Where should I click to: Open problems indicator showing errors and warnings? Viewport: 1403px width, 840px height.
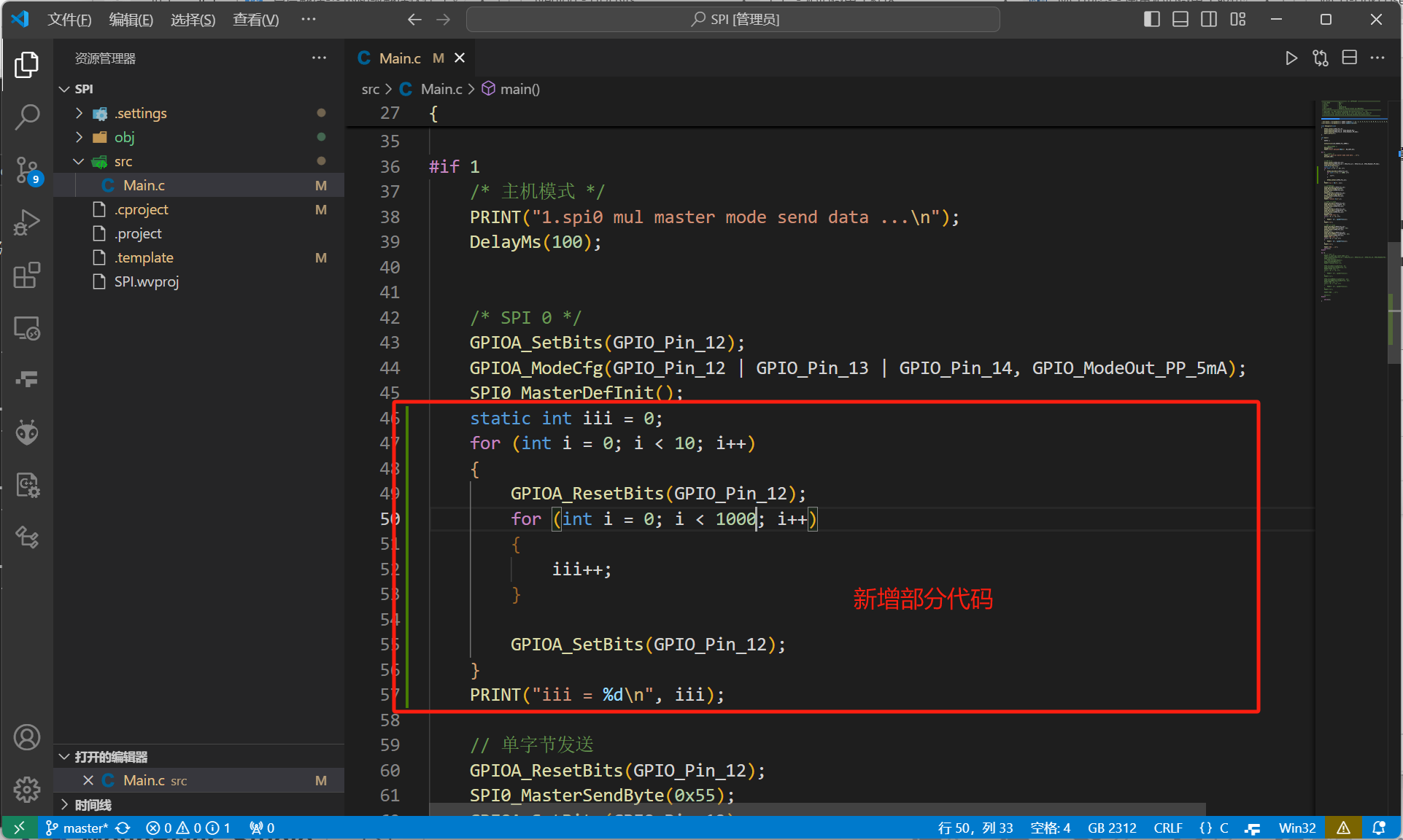[x=188, y=828]
